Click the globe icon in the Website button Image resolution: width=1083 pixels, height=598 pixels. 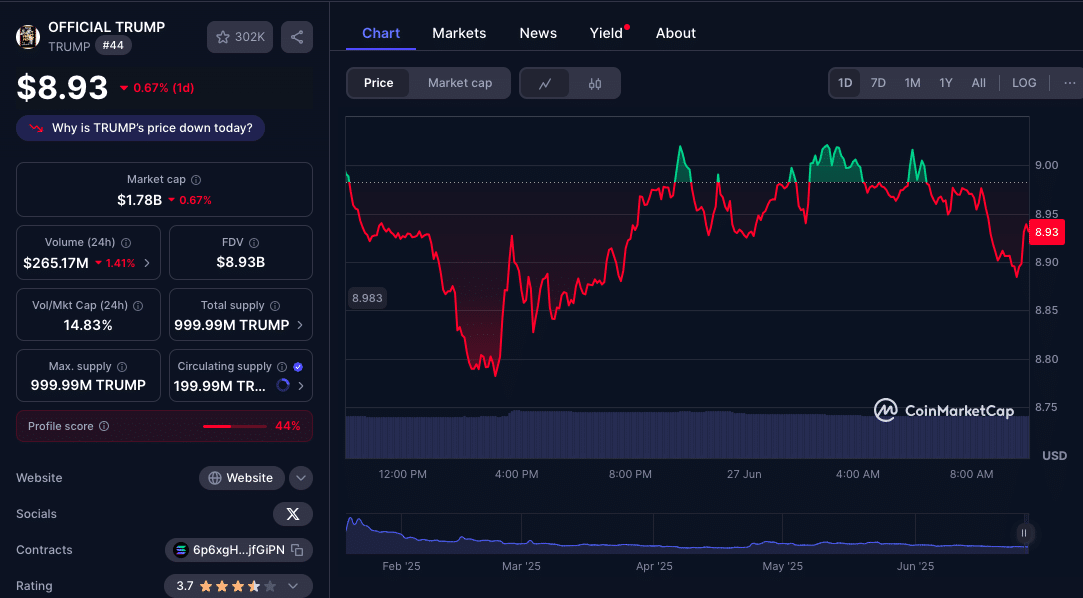coord(215,478)
